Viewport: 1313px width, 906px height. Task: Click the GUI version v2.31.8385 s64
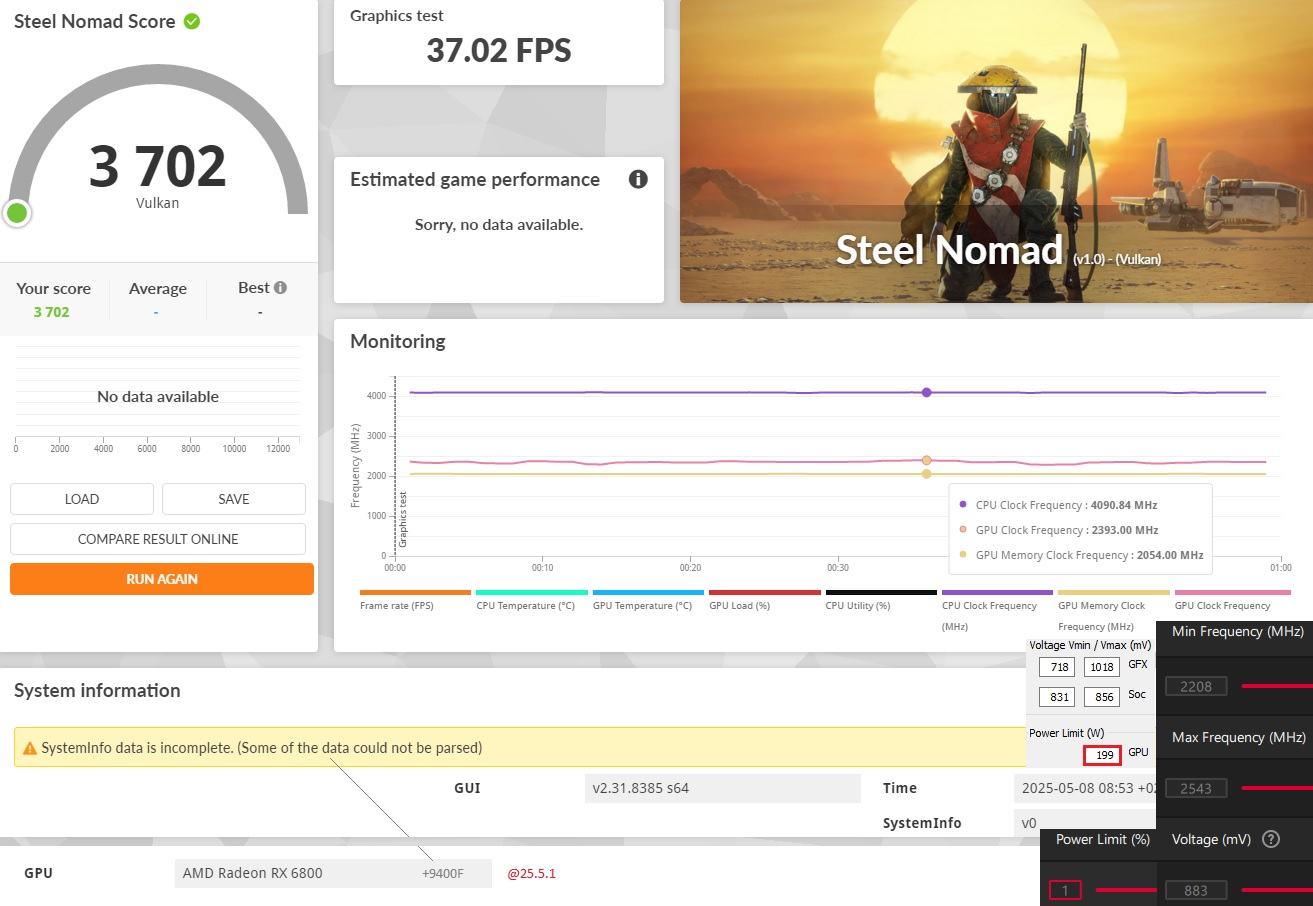722,788
